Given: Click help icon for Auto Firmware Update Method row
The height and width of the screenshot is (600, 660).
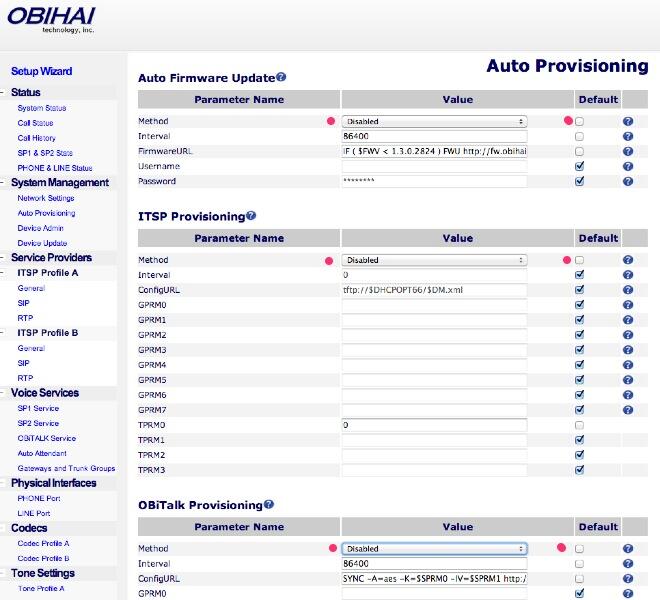Looking at the screenshot, I should [x=628, y=121].
